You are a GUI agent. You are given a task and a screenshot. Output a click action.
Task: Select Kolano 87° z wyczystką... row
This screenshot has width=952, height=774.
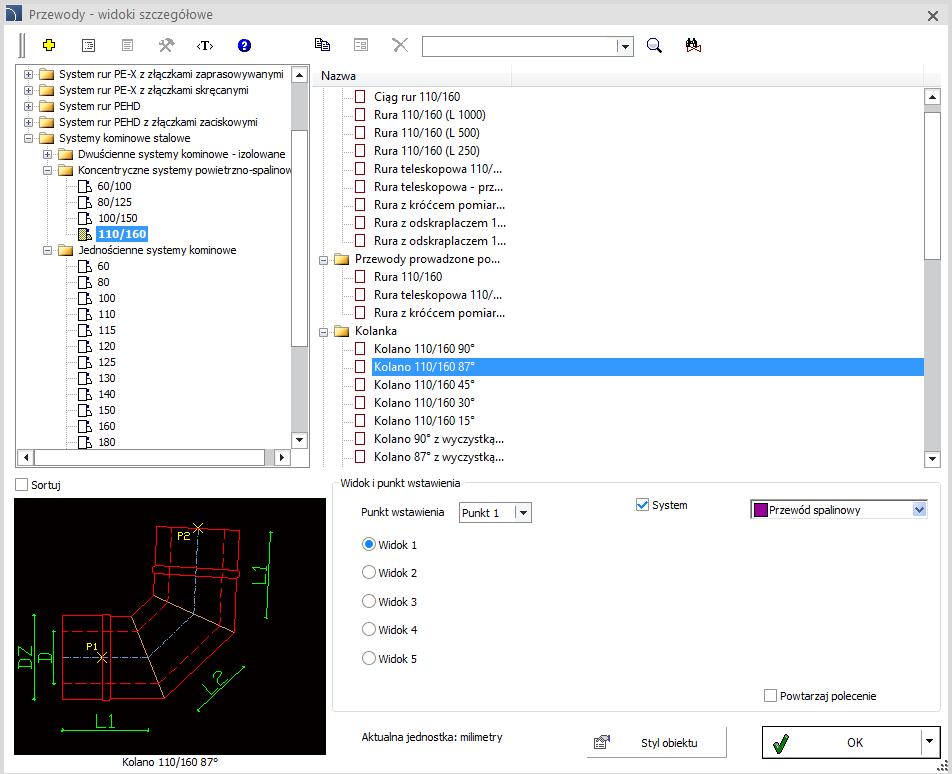pyautogui.click(x=438, y=457)
